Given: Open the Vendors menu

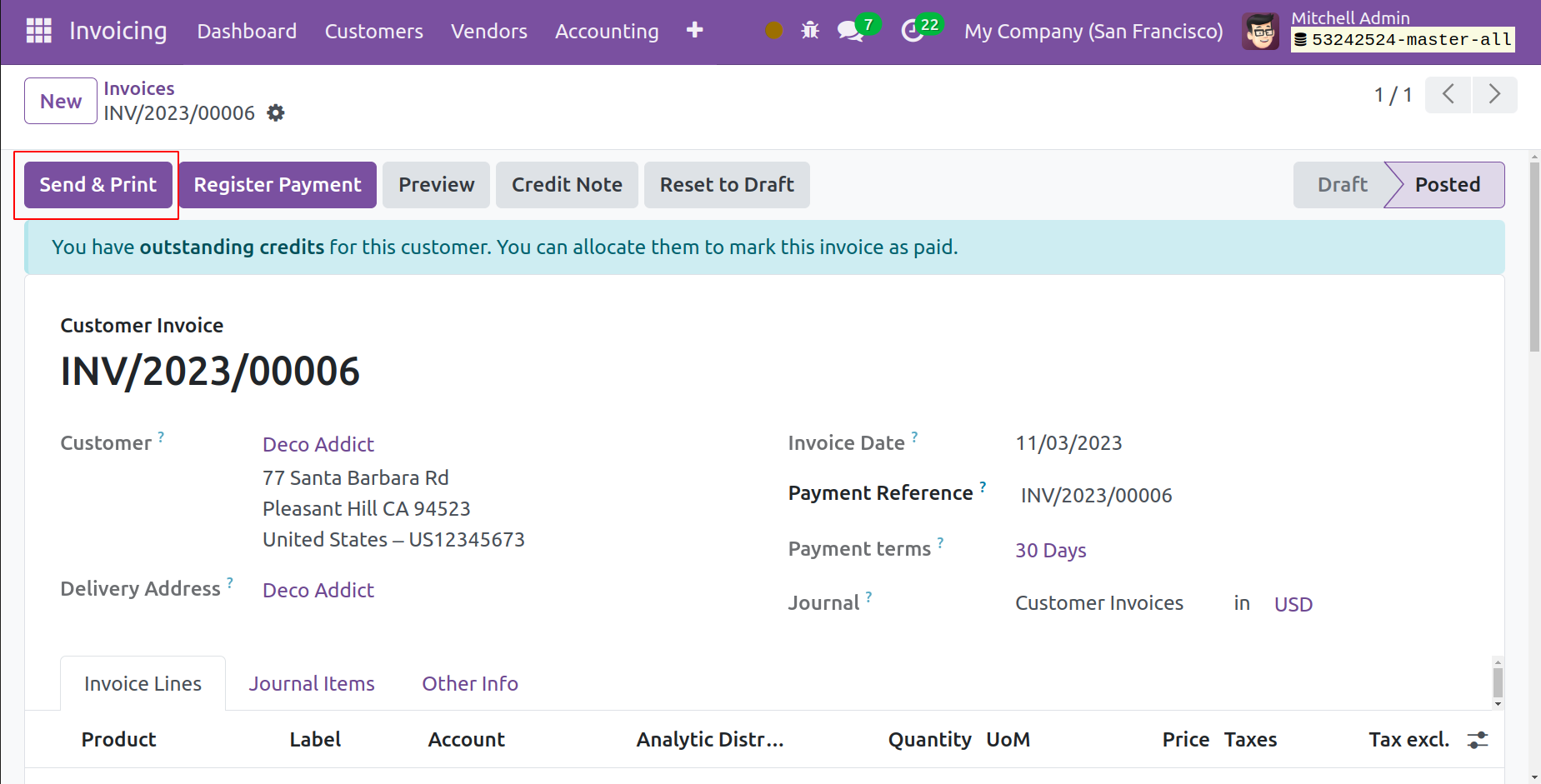Looking at the screenshot, I should (489, 32).
